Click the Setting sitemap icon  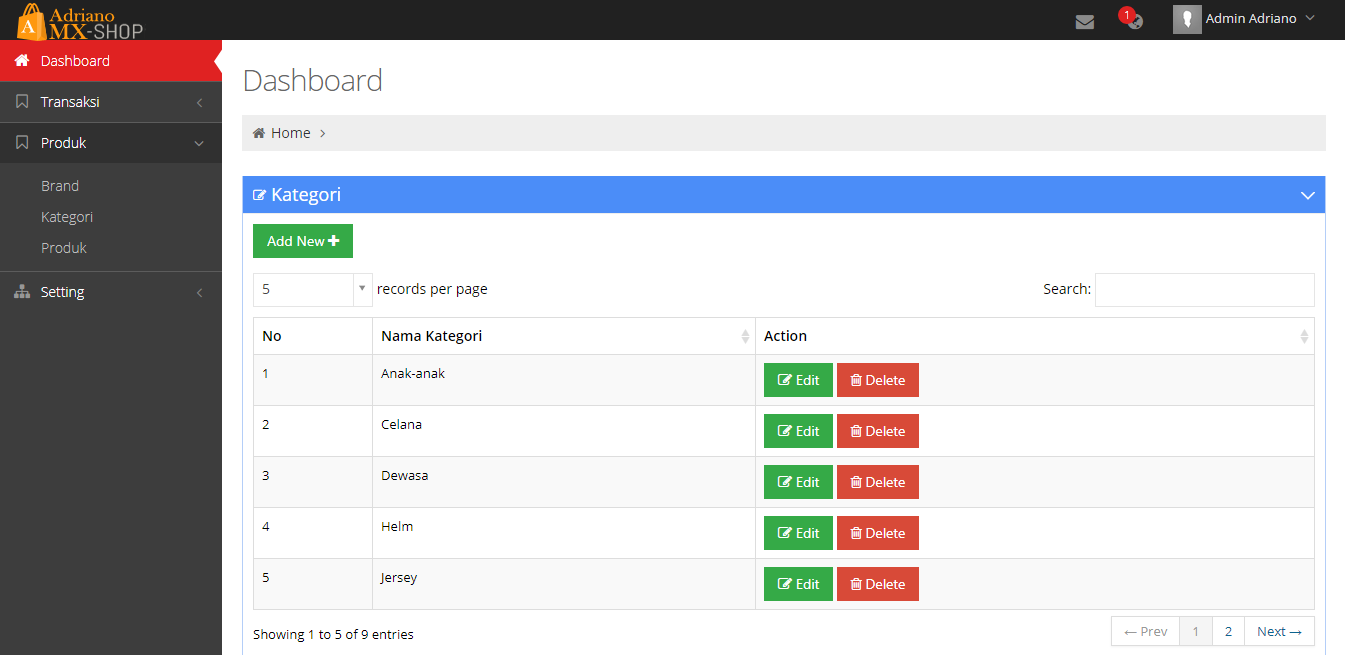pyautogui.click(x=21, y=291)
